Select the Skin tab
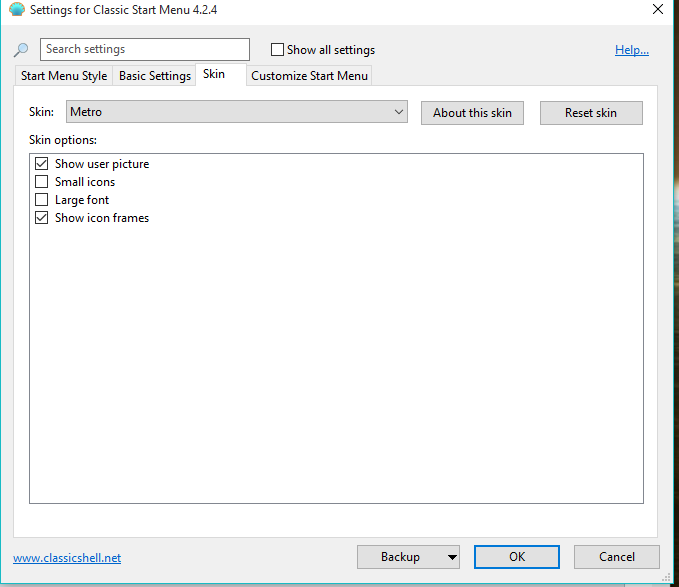Image resolution: width=679 pixels, height=587 pixels. click(x=221, y=74)
